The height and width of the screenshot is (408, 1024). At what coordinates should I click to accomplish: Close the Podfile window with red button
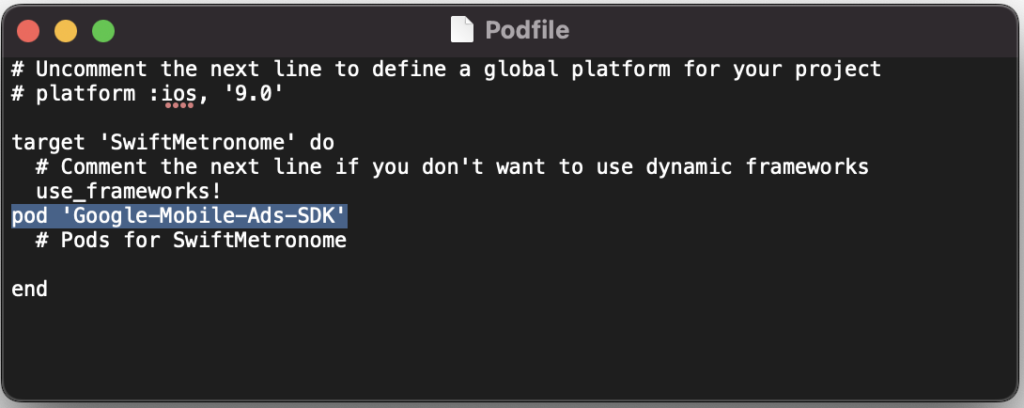tap(29, 31)
